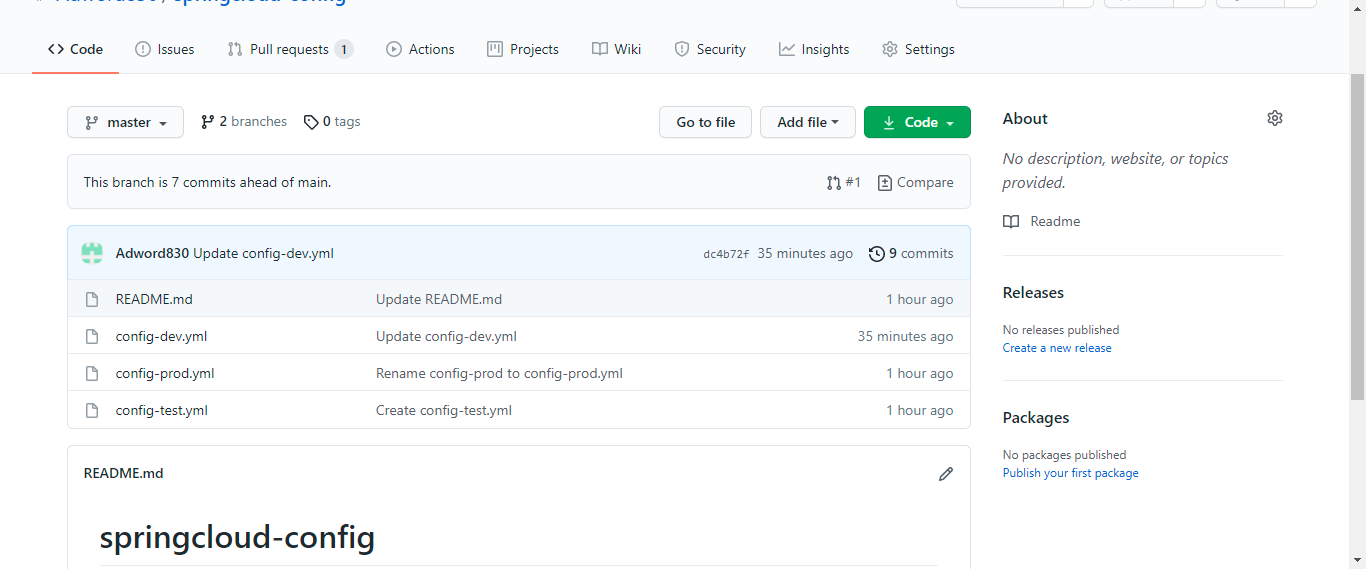Viewport: 1366px width, 569px height.
Task: Click the pull request icon beside #1
Action: 834,183
